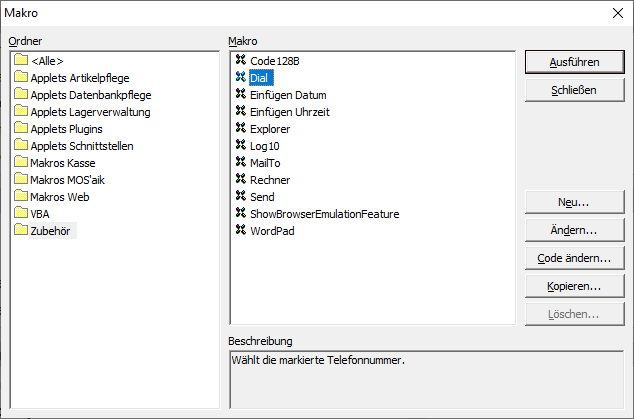Click the Schließen button
Image resolution: width=634 pixels, height=419 pixels.
(x=574, y=90)
